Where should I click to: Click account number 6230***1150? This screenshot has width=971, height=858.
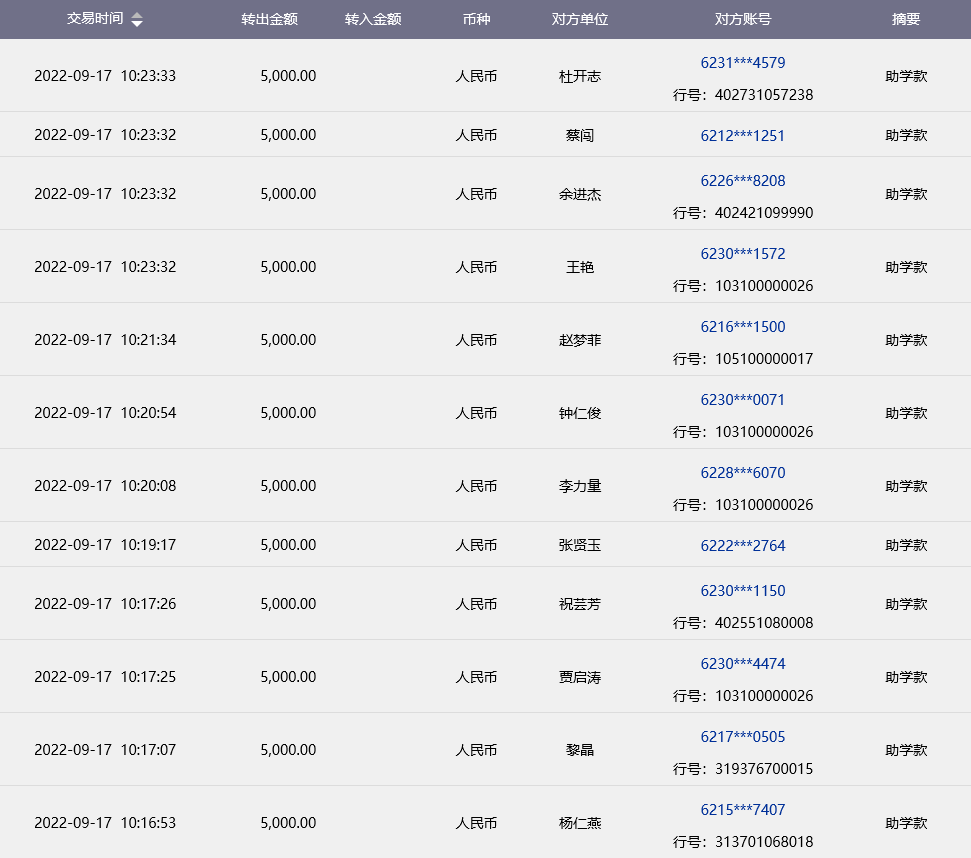pos(742,591)
